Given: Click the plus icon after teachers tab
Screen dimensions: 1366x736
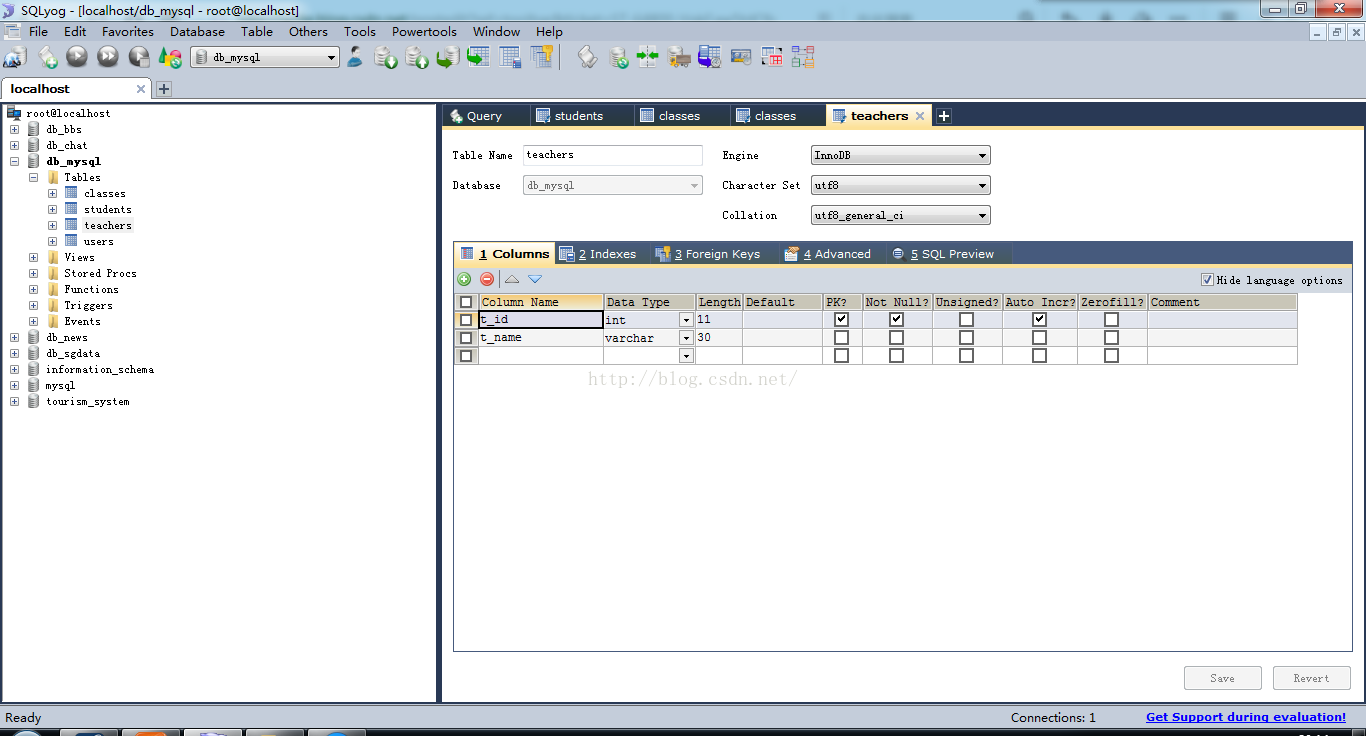Looking at the screenshot, I should (x=943, y=116).
